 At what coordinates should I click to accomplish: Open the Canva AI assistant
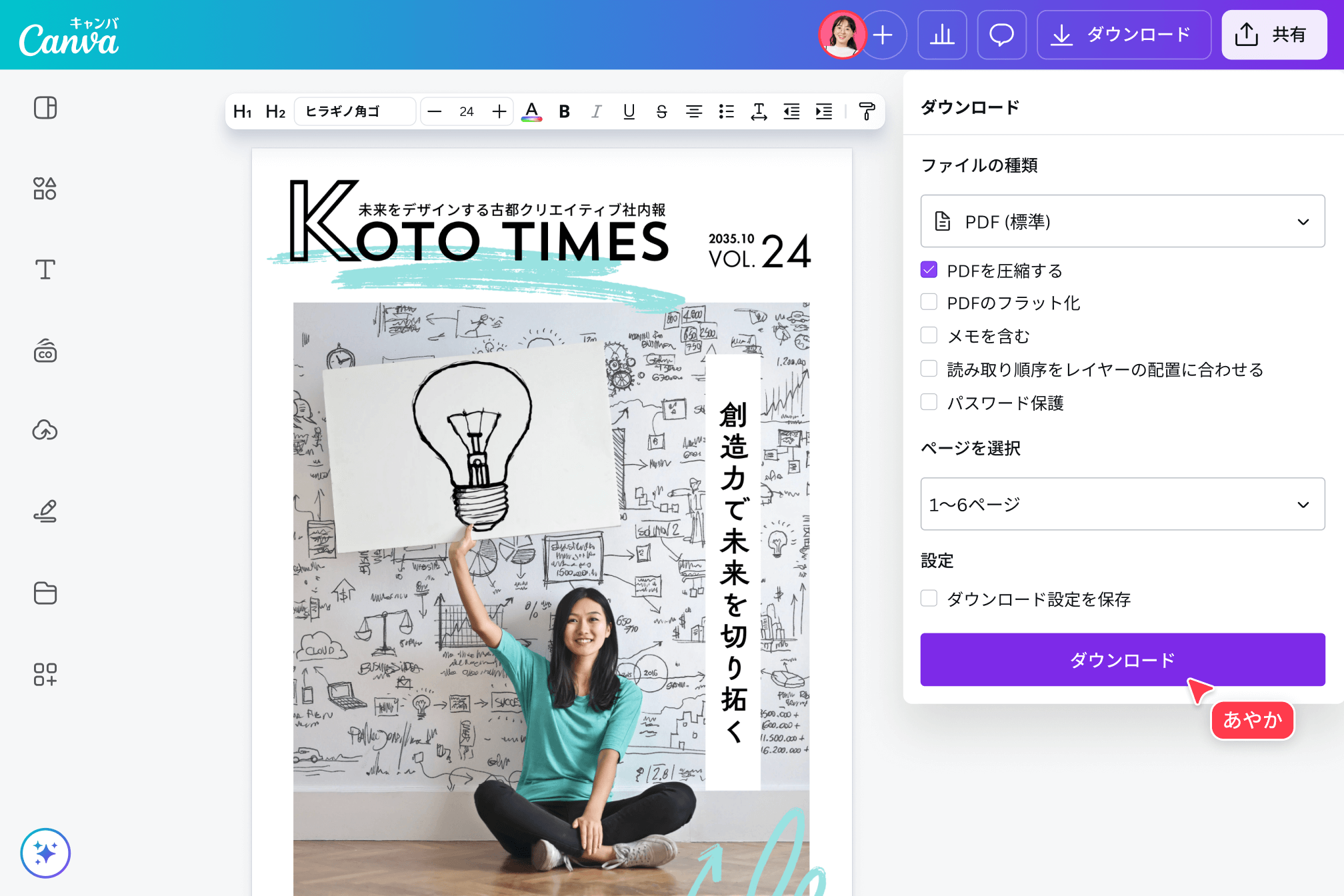pyautogui.click(x=45, y=853)
